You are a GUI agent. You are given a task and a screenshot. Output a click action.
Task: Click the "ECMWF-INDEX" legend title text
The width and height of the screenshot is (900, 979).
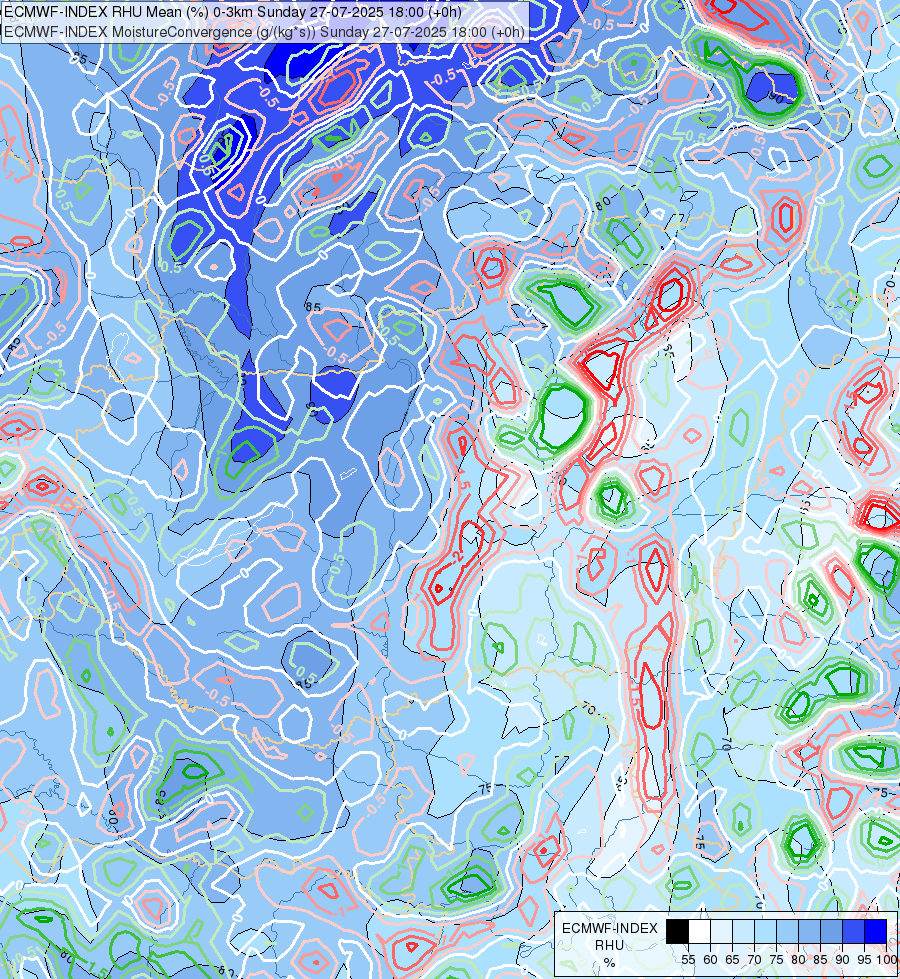(x=610, y=928)
